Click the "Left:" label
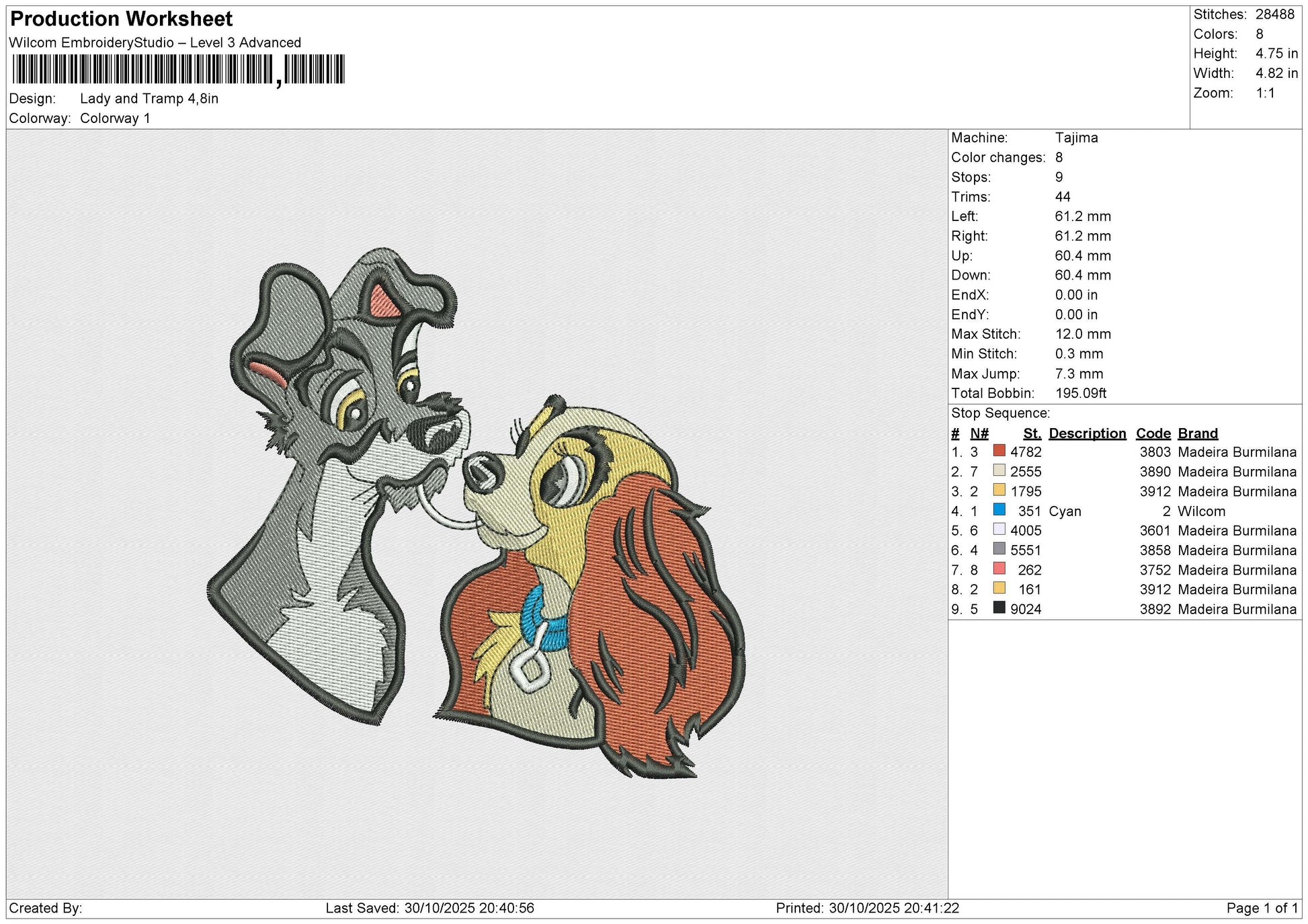 (x=965, y=216)
